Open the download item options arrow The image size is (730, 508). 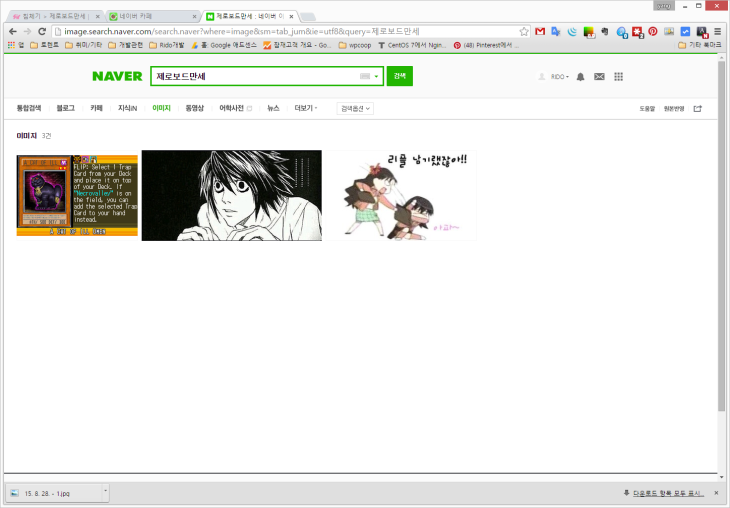tap(105, 491)
